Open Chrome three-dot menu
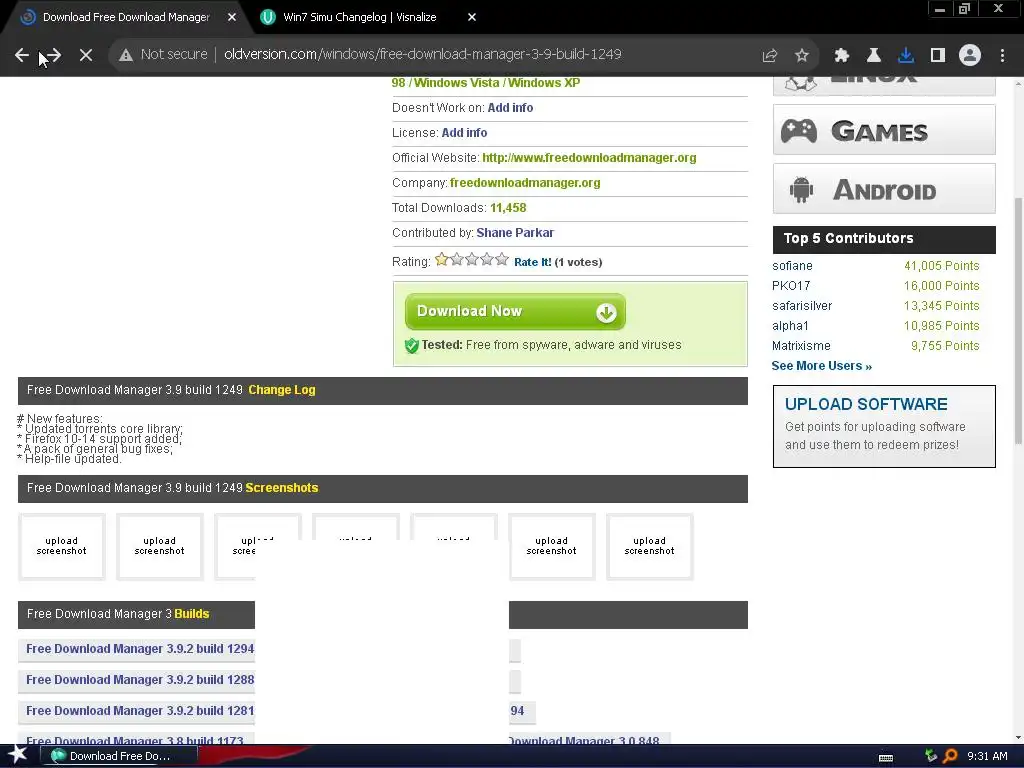 tap(1002, 55)
